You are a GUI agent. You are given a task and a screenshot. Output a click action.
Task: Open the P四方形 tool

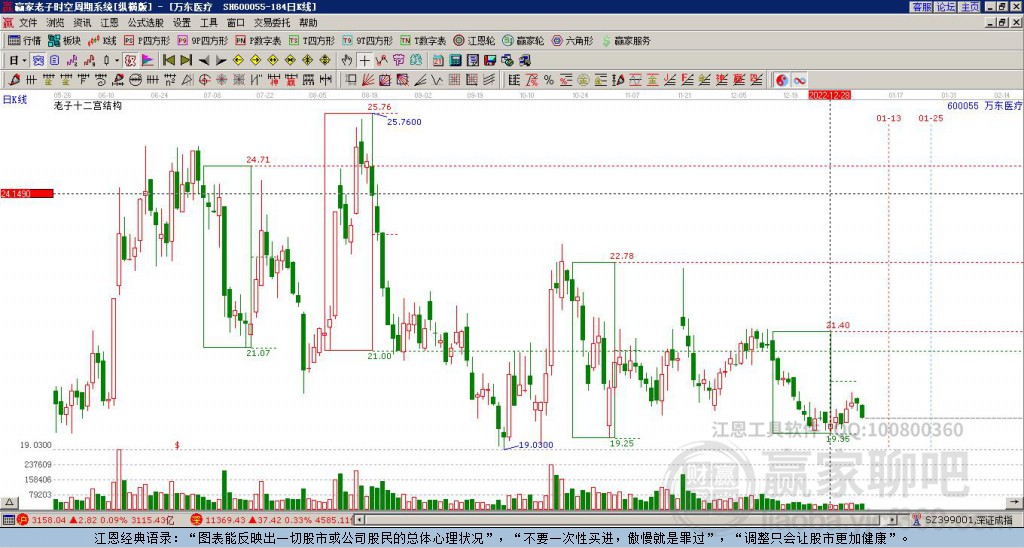(x=147, y=40)
